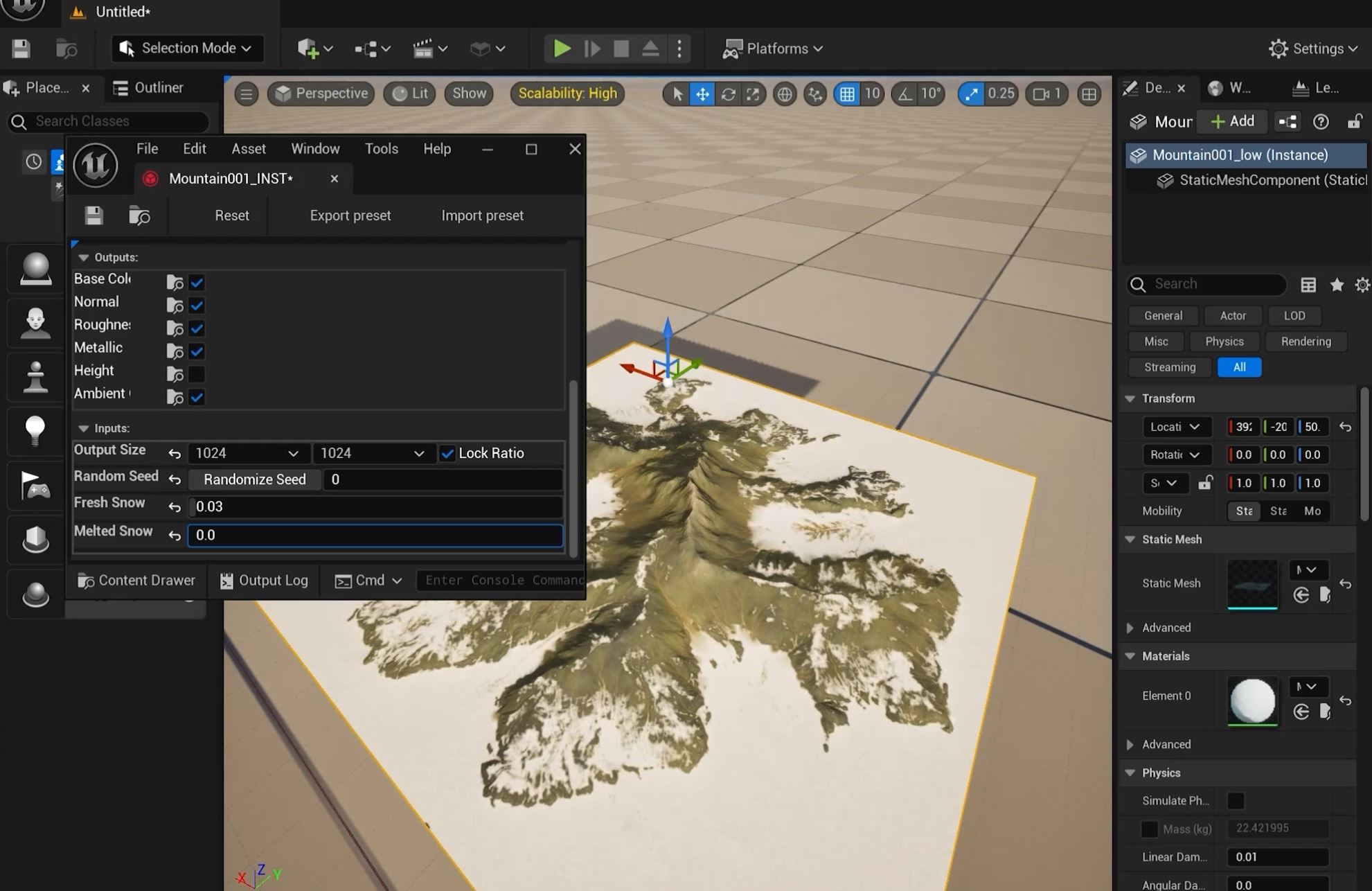Click the viewport layout maximize icon
The image size is (1372, 891).
(x=1089, y=94)
